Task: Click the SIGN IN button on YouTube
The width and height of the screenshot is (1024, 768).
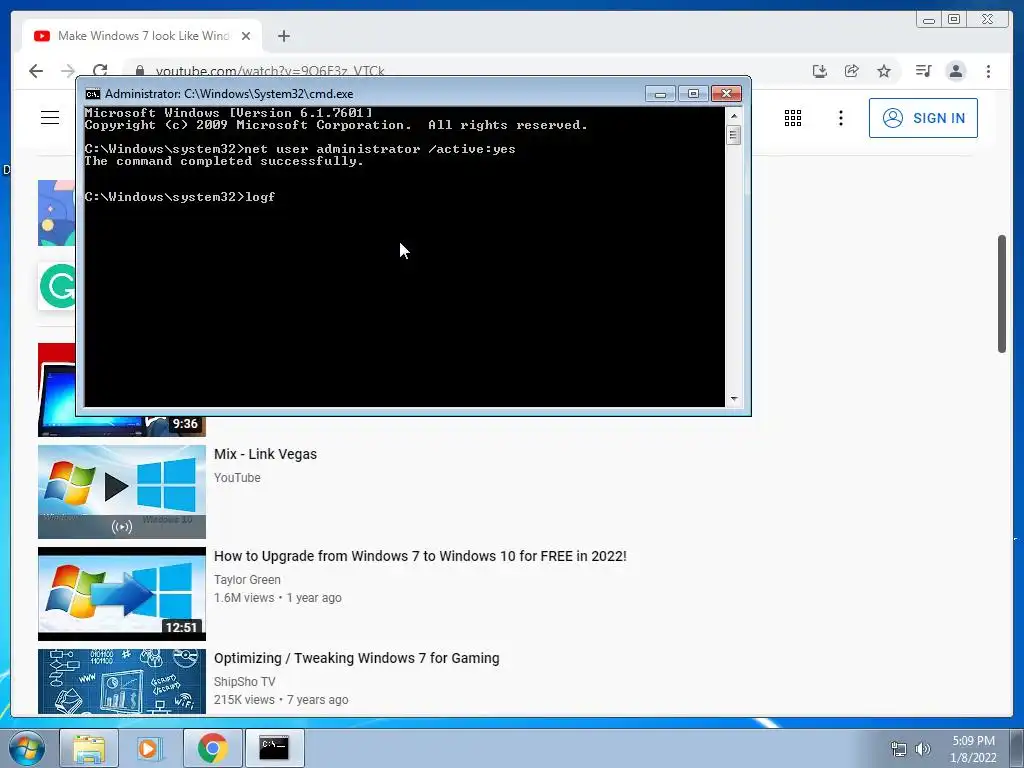Action: 923,118
